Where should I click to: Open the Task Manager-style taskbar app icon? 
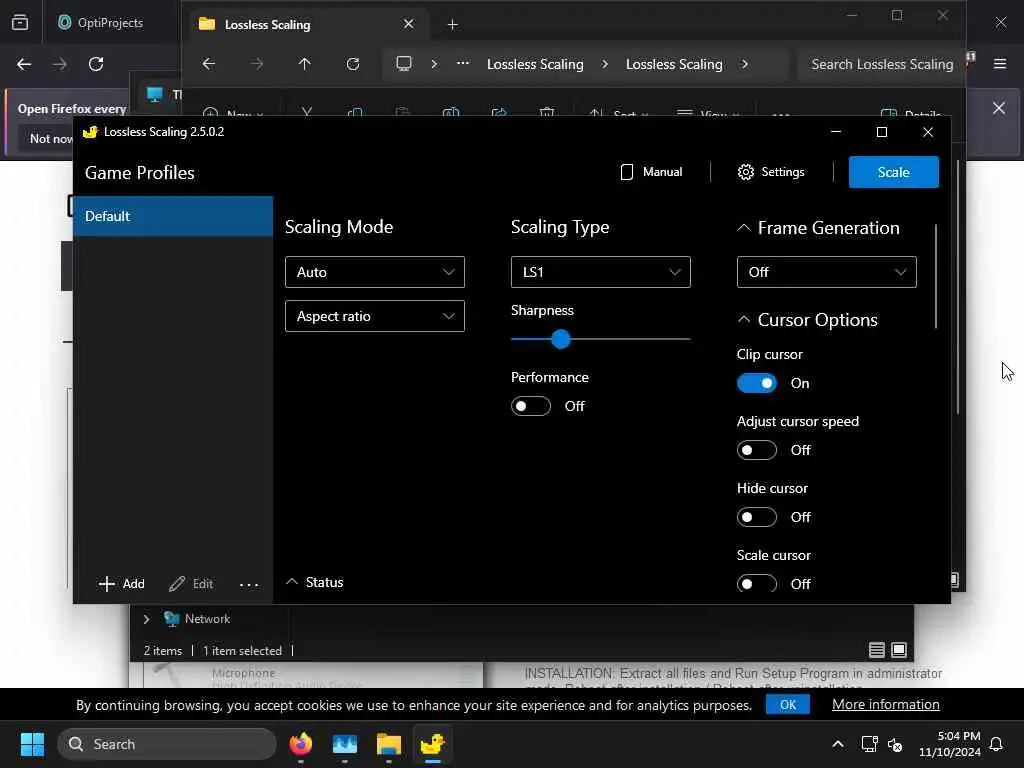point(345,744)
